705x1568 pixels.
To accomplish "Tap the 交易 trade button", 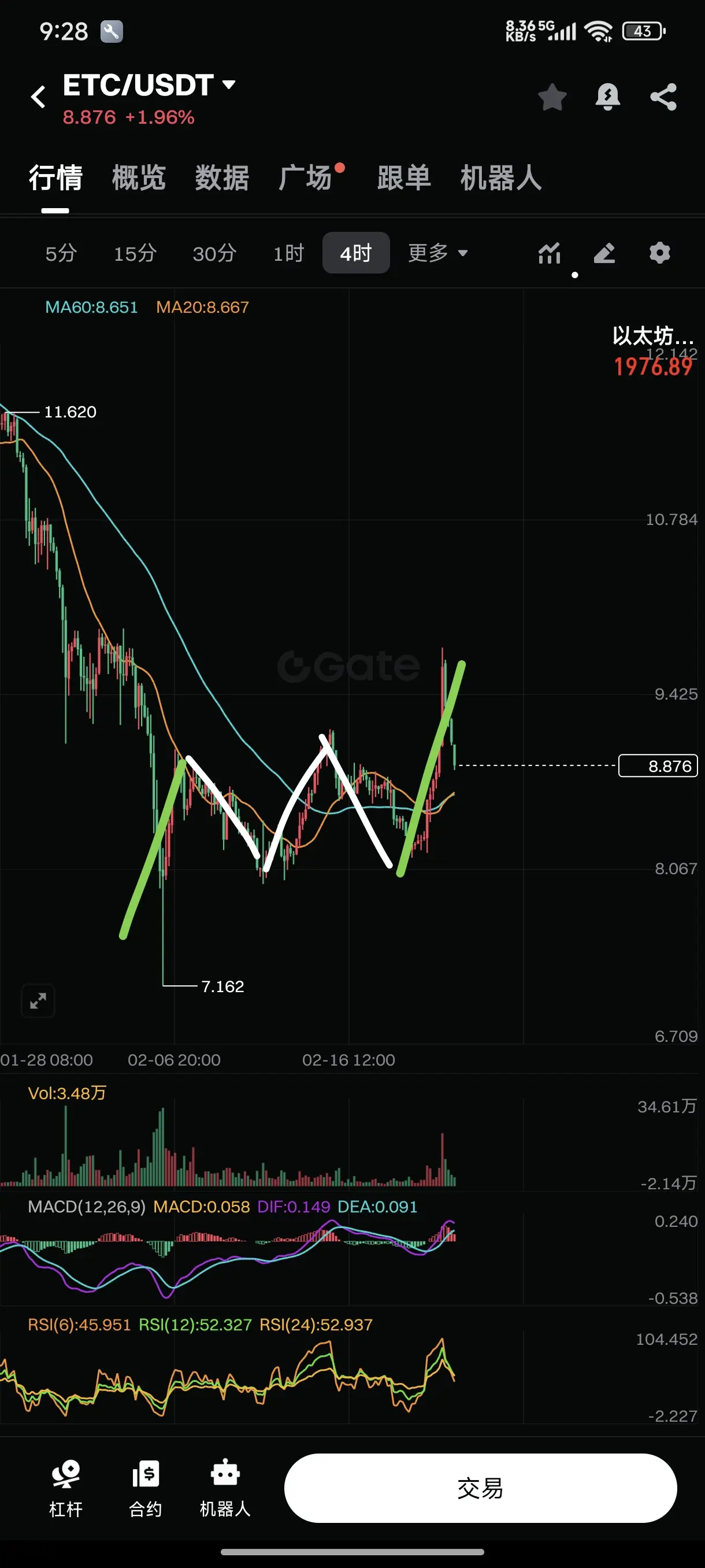I will [481, 1488].
